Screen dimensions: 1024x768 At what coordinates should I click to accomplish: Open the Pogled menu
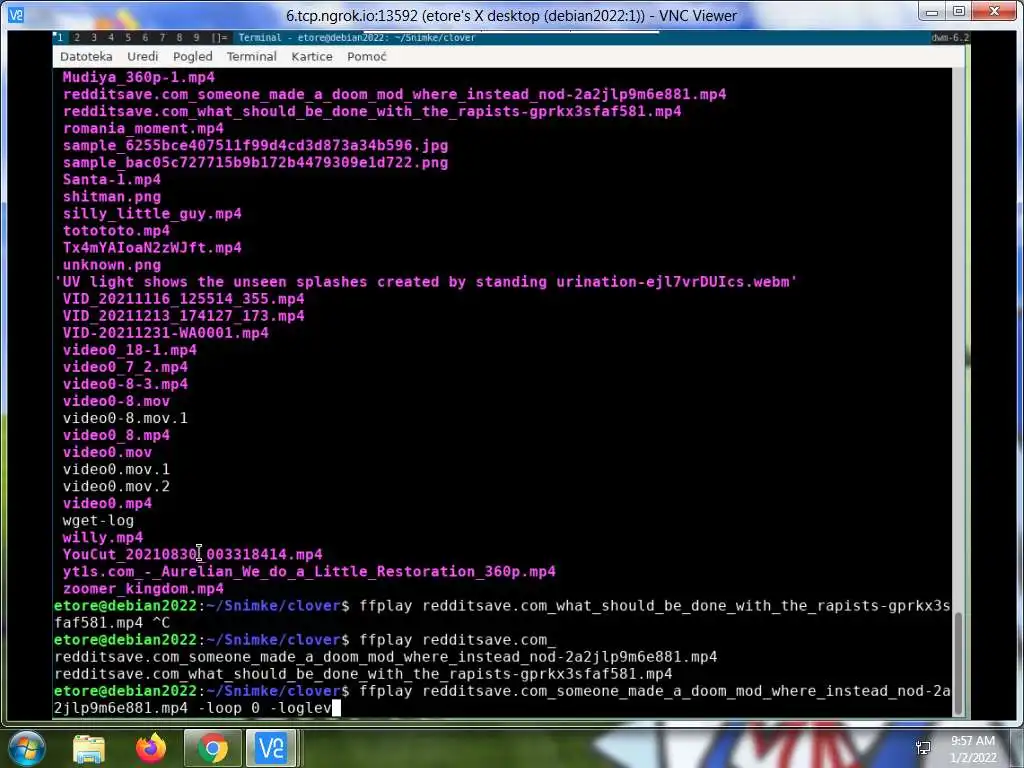(x=193, y=57)
